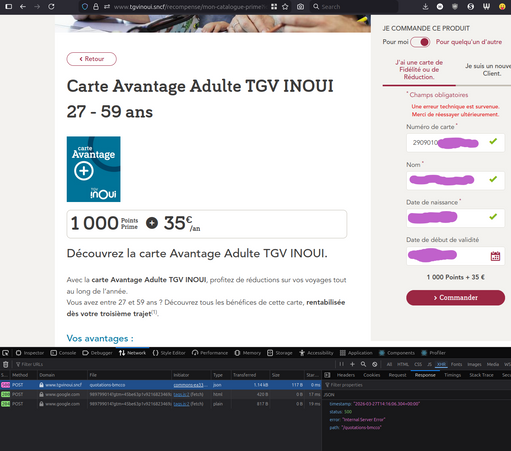Take a screenshot with the camera icon

300,6
